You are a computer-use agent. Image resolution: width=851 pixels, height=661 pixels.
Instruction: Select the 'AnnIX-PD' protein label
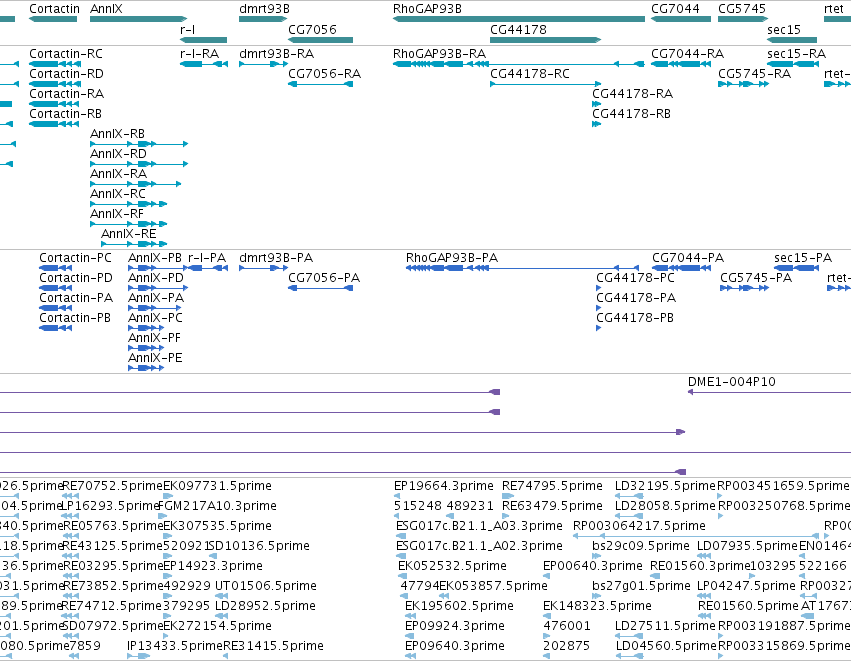pos(156,278)
